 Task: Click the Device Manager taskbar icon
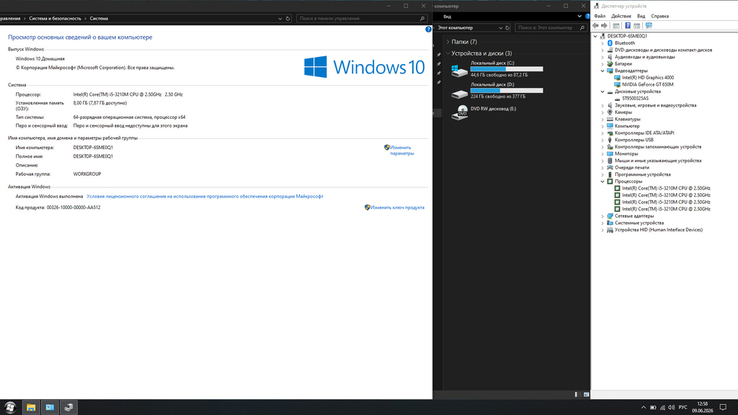(x=69, y=407)
